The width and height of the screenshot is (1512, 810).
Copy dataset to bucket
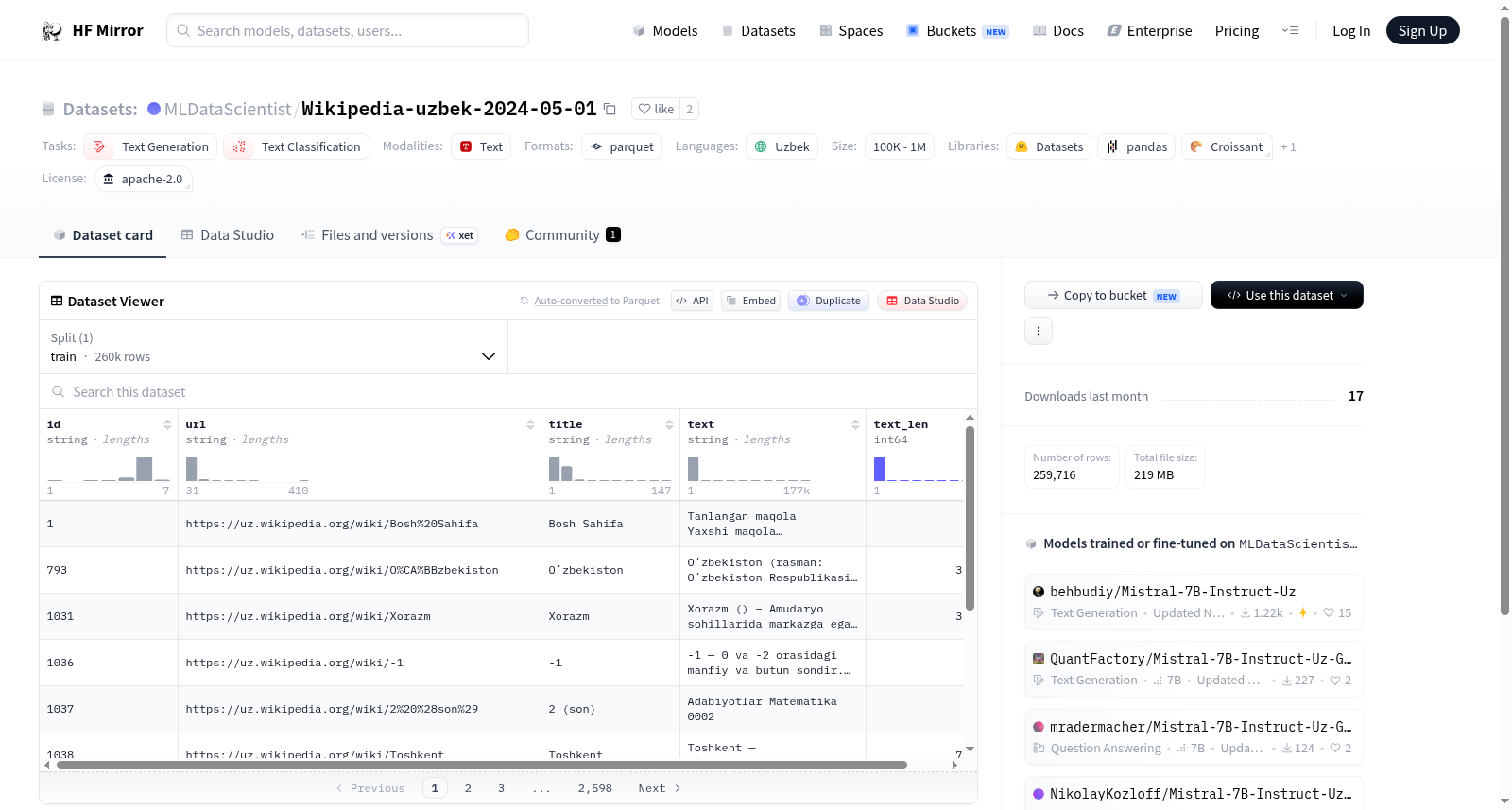1113,295
